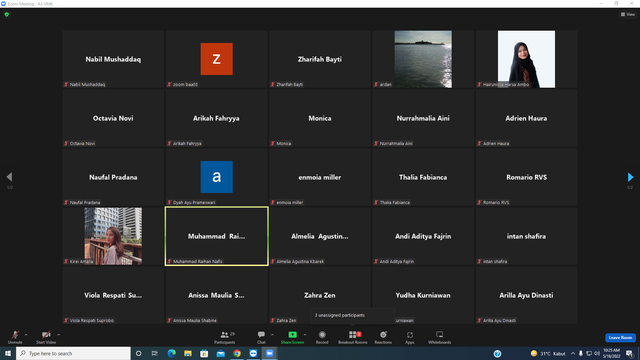Click the highlighted Muhammad Raihan Nafis tile
The height and width of the screenshot is (360, 640).
pos(216,236)
